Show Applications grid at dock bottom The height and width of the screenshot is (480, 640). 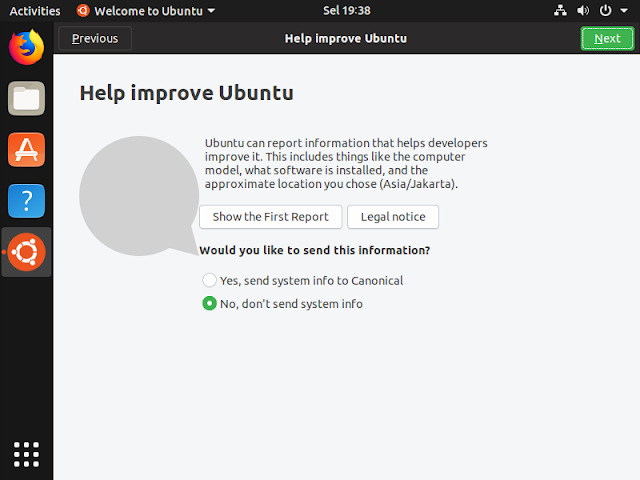click(x=27, y=454)
